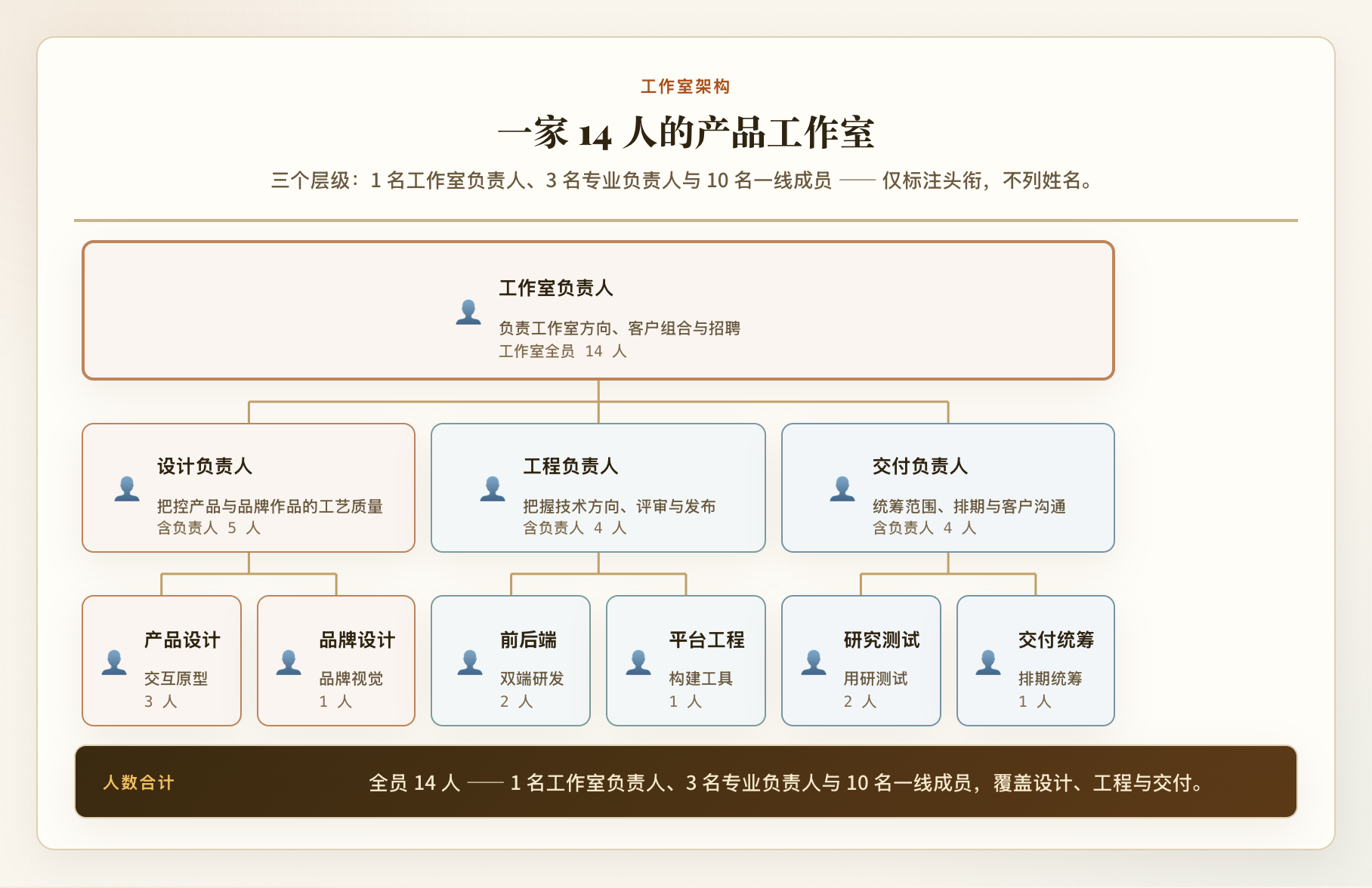This screenshot has height=888, width=1372.
Task: Select the footer summary starting 全员 14 人
Action: click(786, 782)
